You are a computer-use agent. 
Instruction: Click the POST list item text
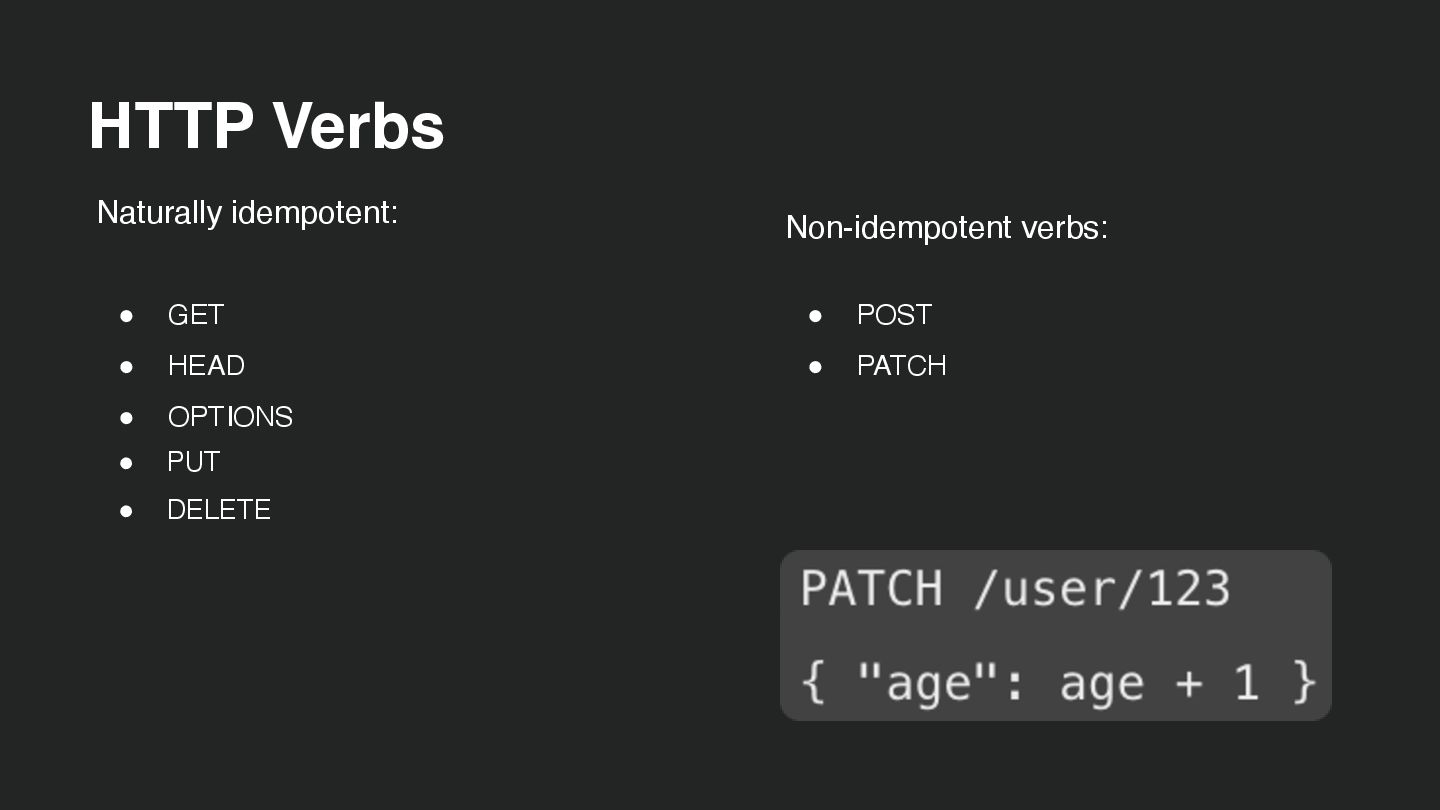point(894,315)
